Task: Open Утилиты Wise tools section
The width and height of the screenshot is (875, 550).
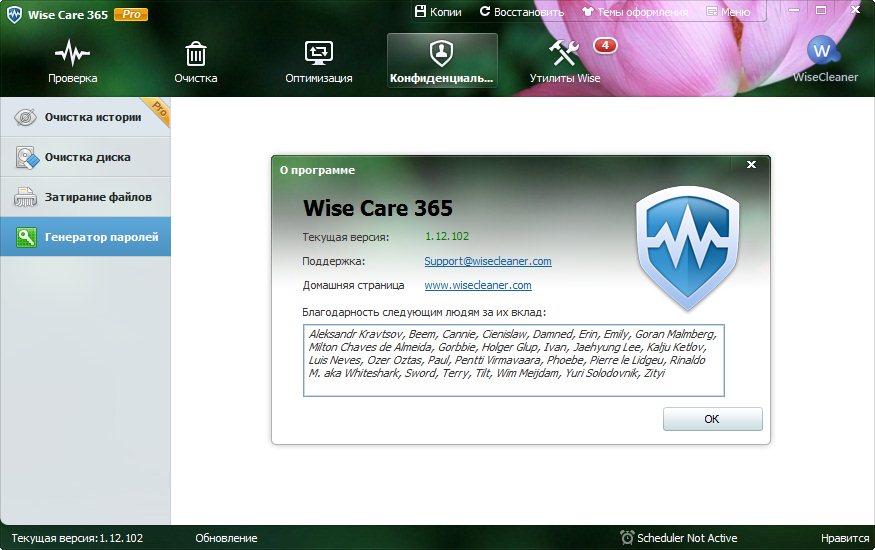Action: [x=565, y=61]
